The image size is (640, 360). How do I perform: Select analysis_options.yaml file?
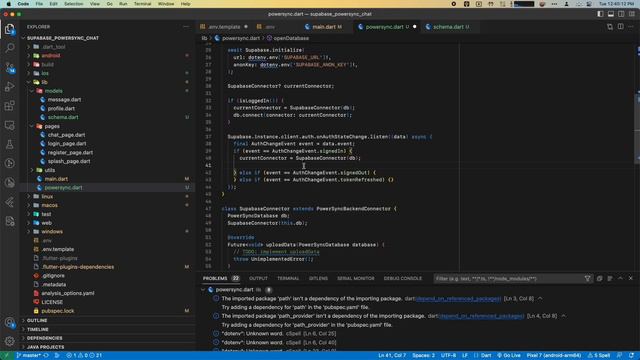68,293
